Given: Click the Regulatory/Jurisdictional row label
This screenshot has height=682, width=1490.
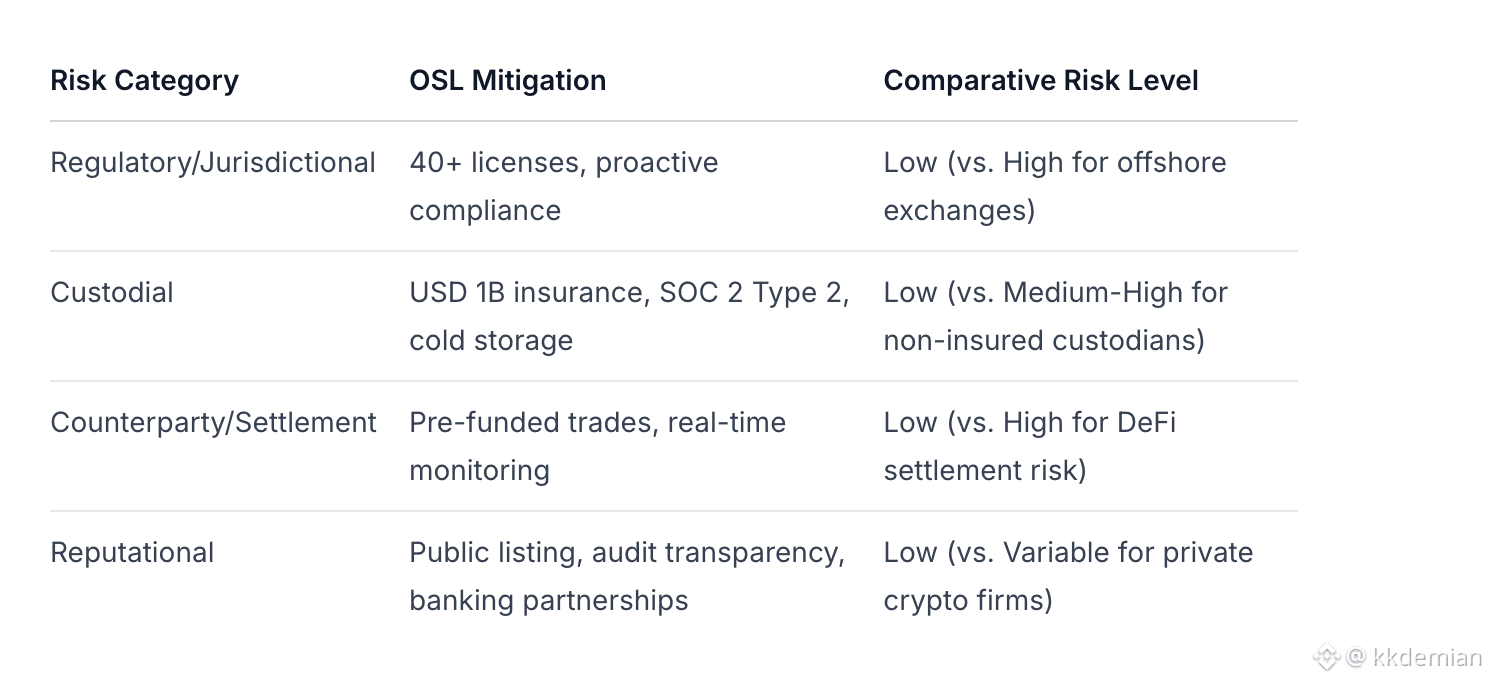Looking at the screenshot, I should [213, 163].
